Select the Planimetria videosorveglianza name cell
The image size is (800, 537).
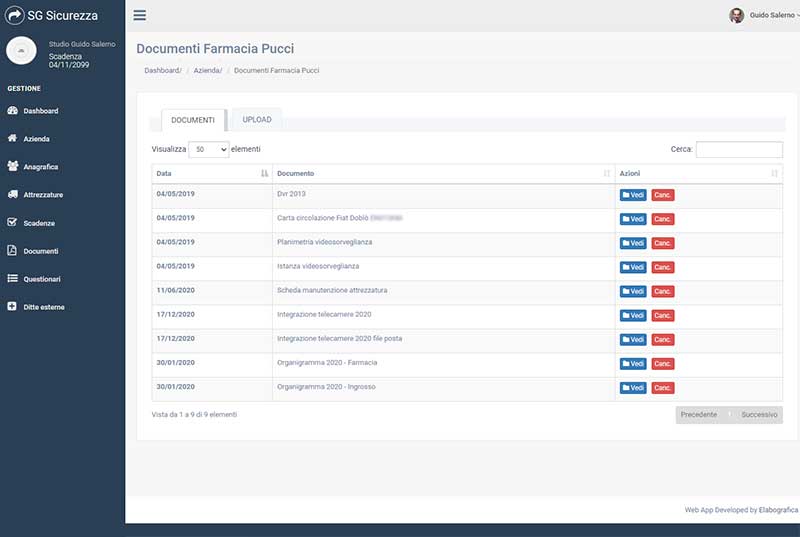coord(444,244)
